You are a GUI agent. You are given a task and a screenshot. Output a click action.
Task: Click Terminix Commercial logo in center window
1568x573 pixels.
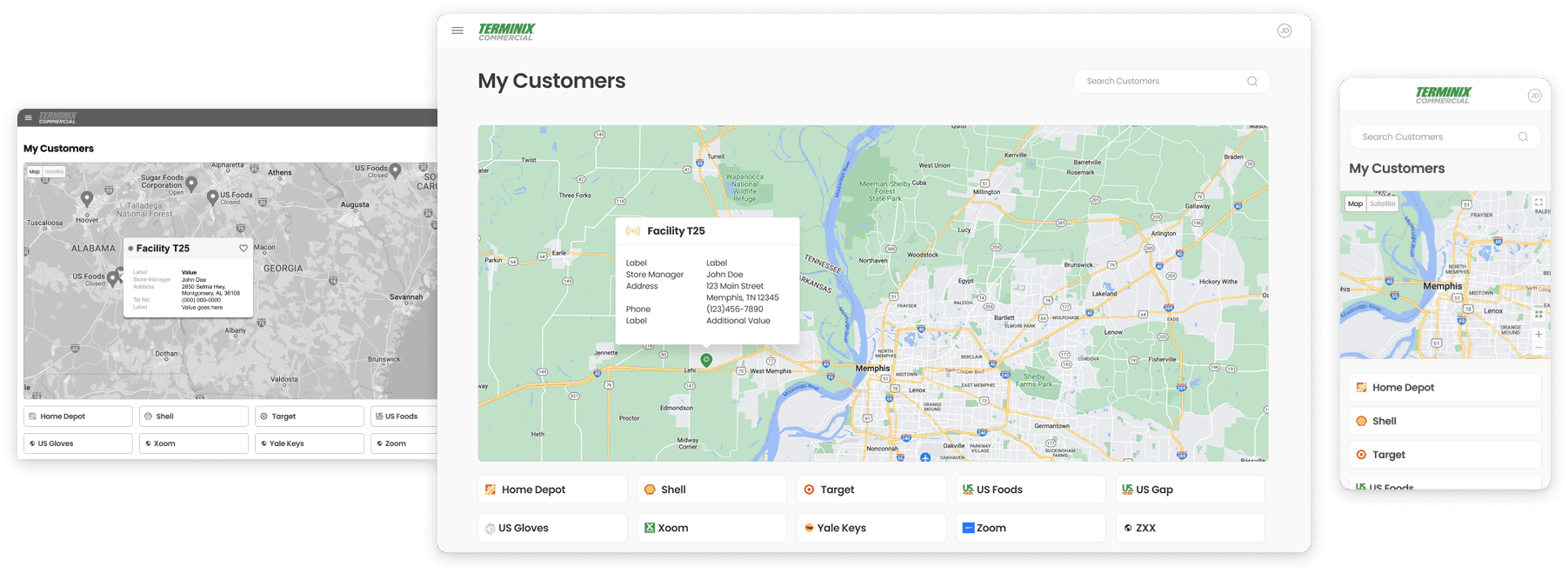(x=506, y=32)
